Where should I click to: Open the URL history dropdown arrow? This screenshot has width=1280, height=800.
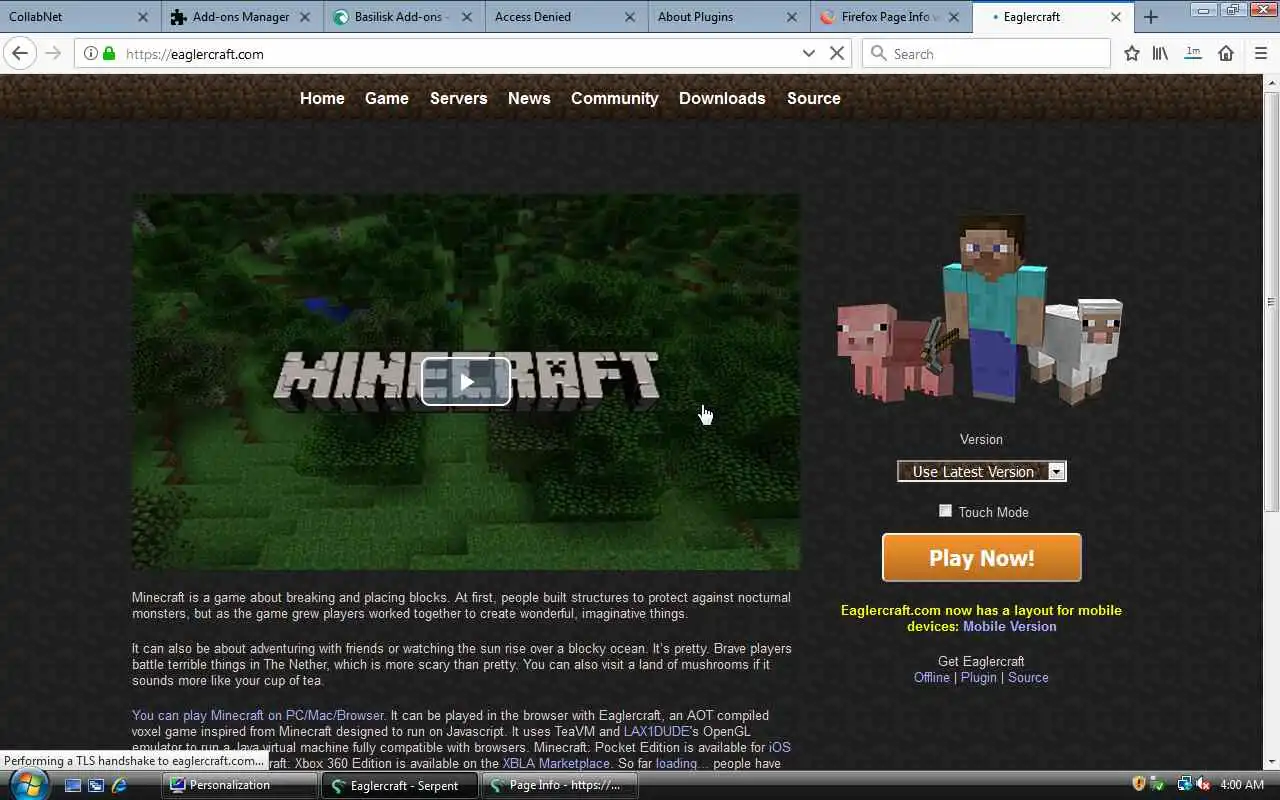(809, 54)
